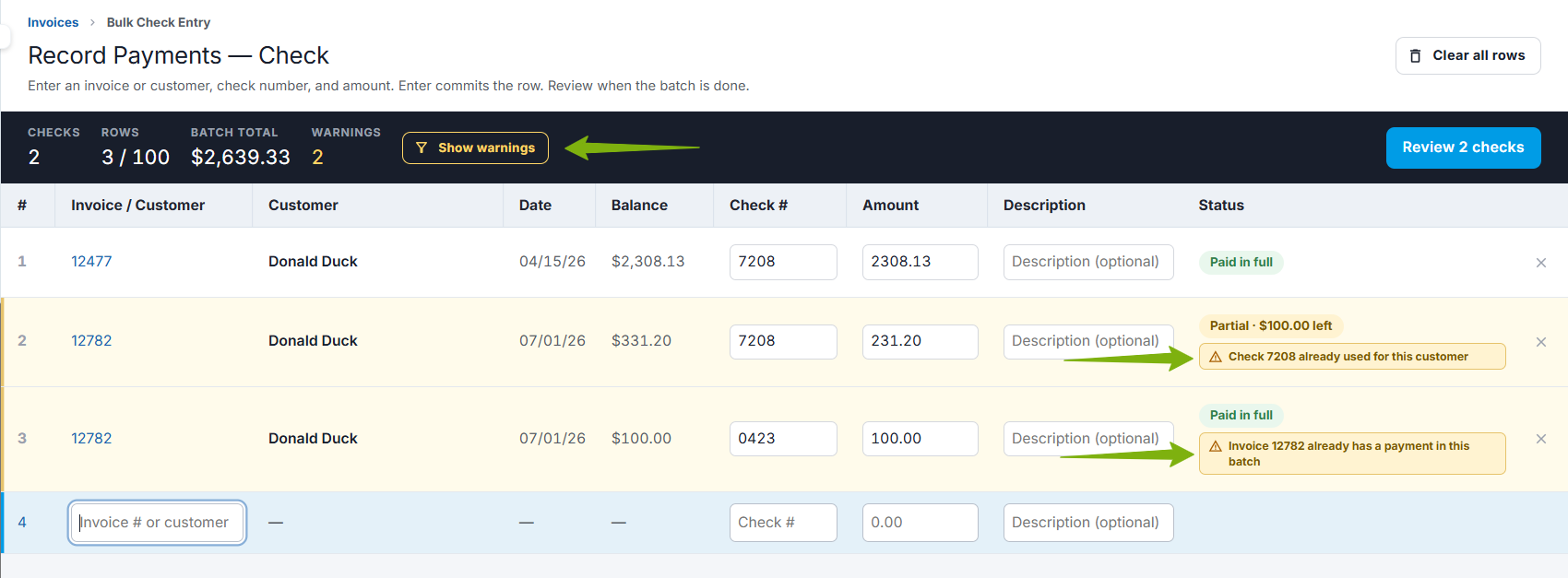The image size is (1568, 578).
Task: Click Donald Duck customer name in row 1
Action: [x=313, y=261]
